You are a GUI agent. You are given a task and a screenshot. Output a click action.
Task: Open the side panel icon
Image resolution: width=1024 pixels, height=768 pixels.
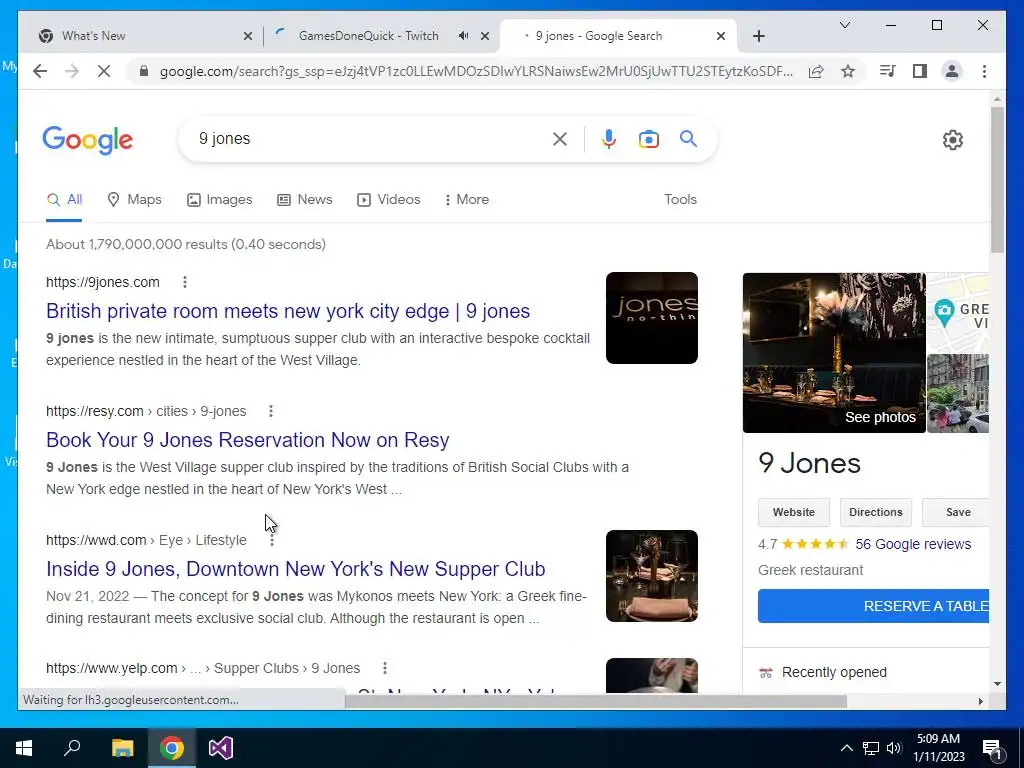click(920, 71)
